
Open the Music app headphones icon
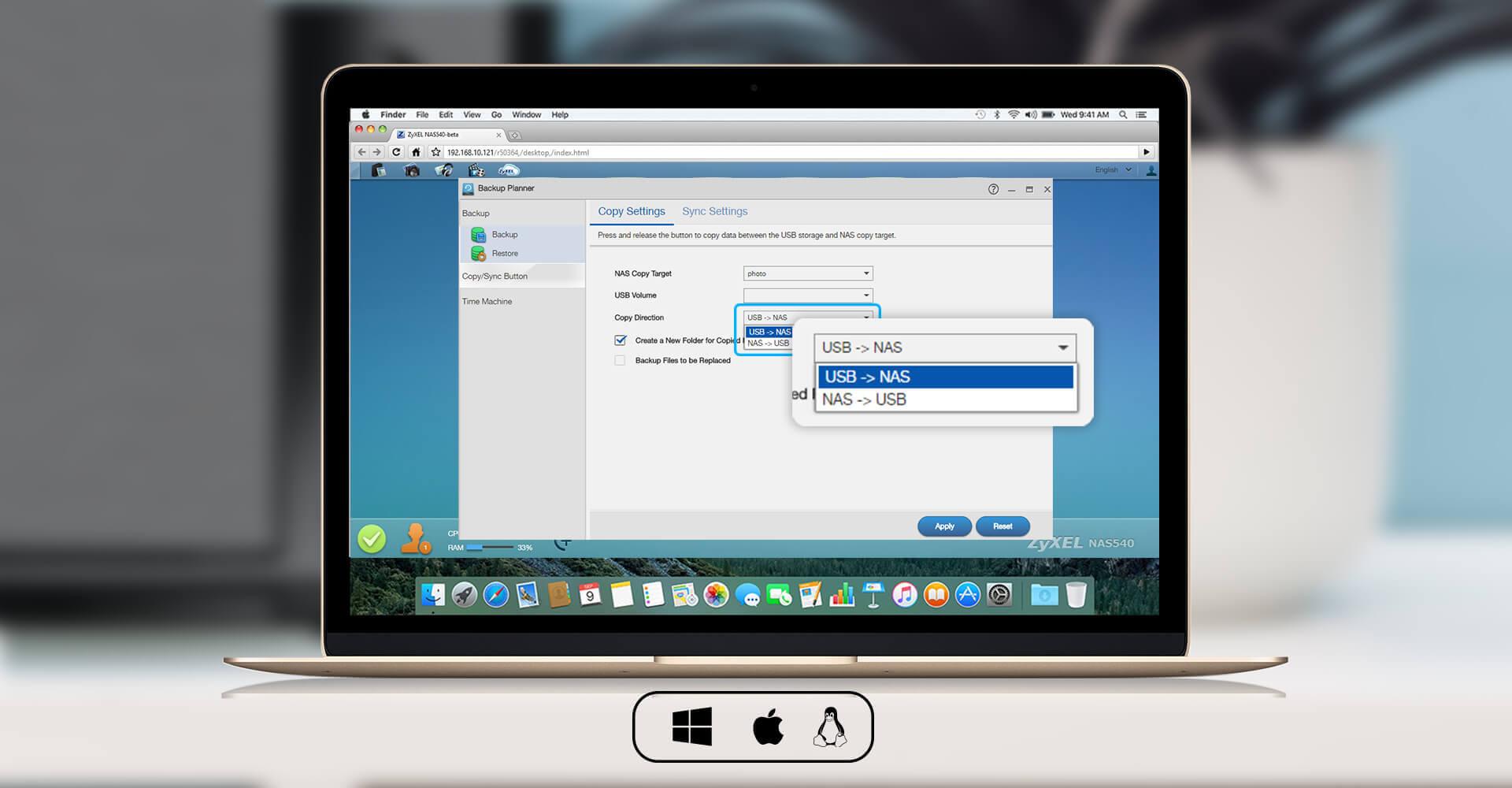click(x=444, y=170)
